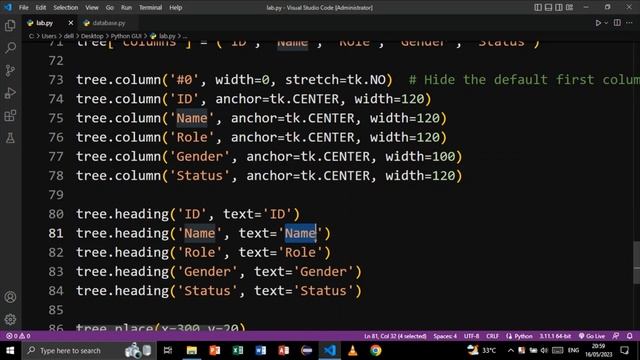Expand the Python GUI breadcrumb segment
Screen dimensions: 640x360
[x=126, y=36]
